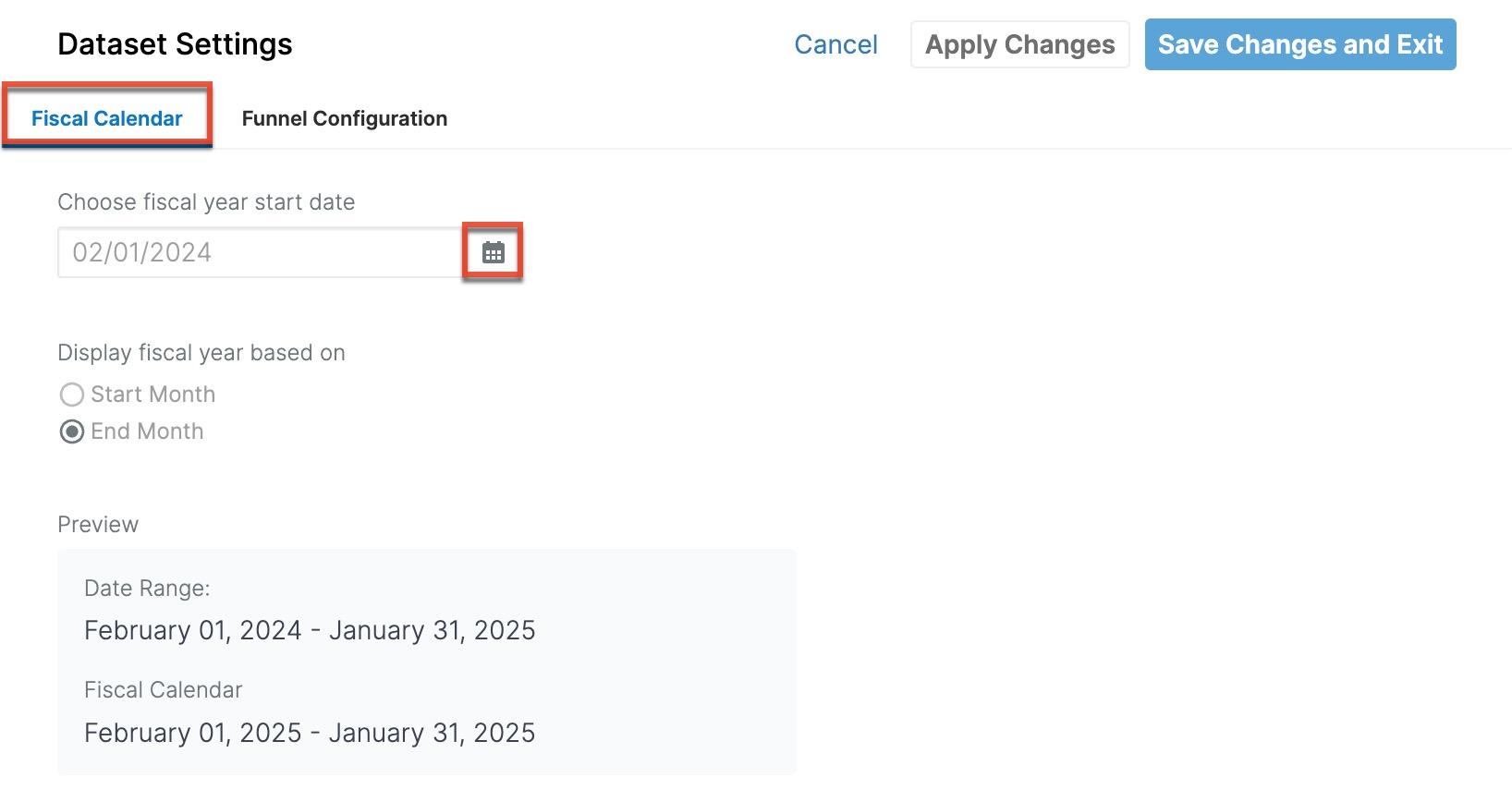
Task: Click the 'End Month' option label text
Action: [x=147, y=431]
